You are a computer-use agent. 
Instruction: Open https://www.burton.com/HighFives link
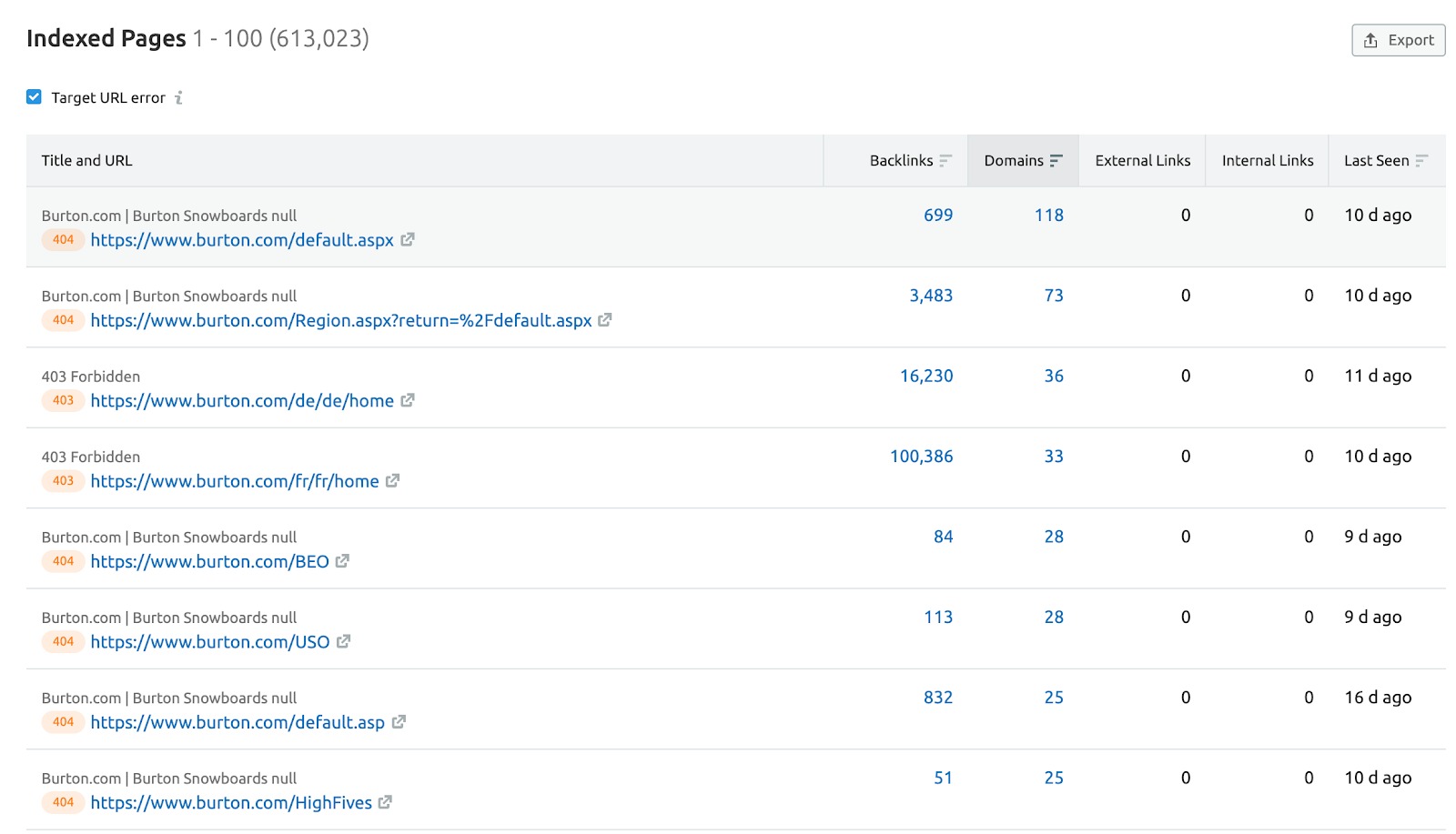(231, 803)
